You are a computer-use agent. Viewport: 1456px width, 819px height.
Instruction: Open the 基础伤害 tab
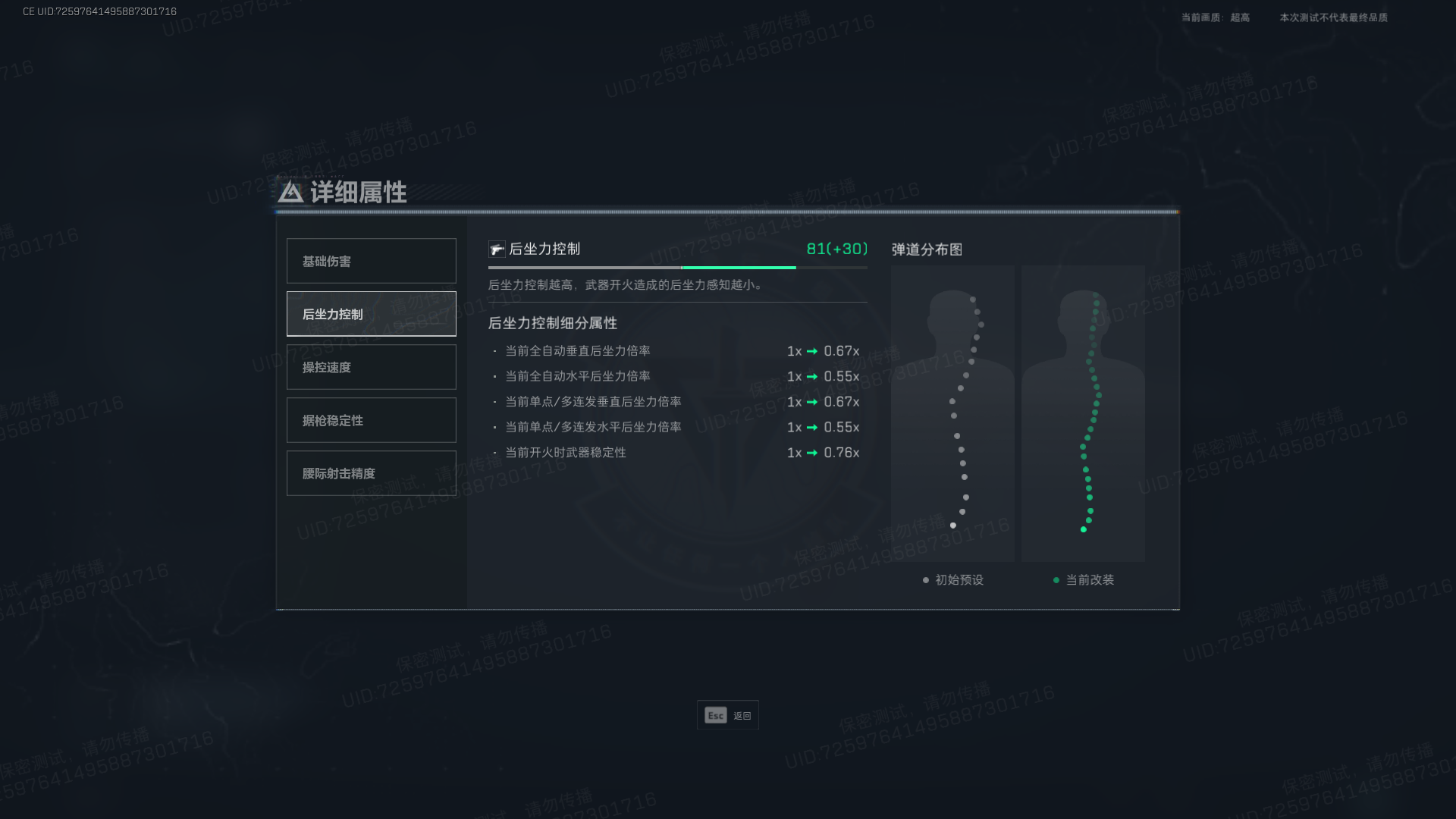(371, 261)
